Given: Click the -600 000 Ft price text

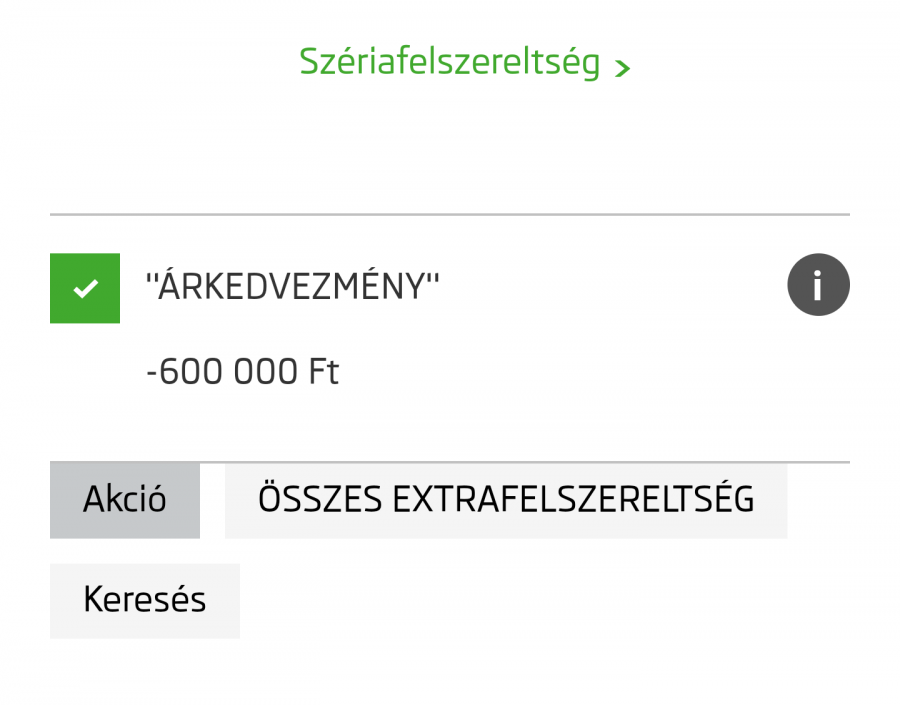Looking at the screenshot, I should tap(241, 371).
